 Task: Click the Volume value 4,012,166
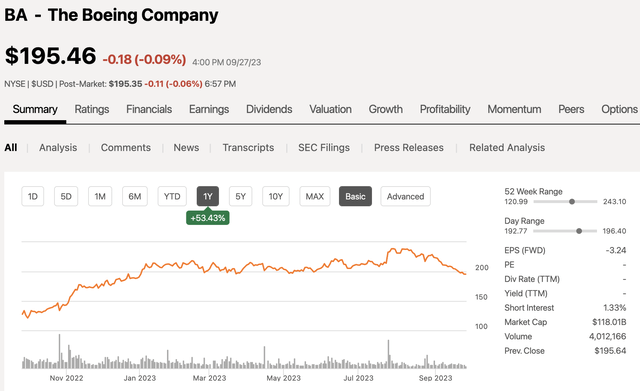click(x=607, y=336)
